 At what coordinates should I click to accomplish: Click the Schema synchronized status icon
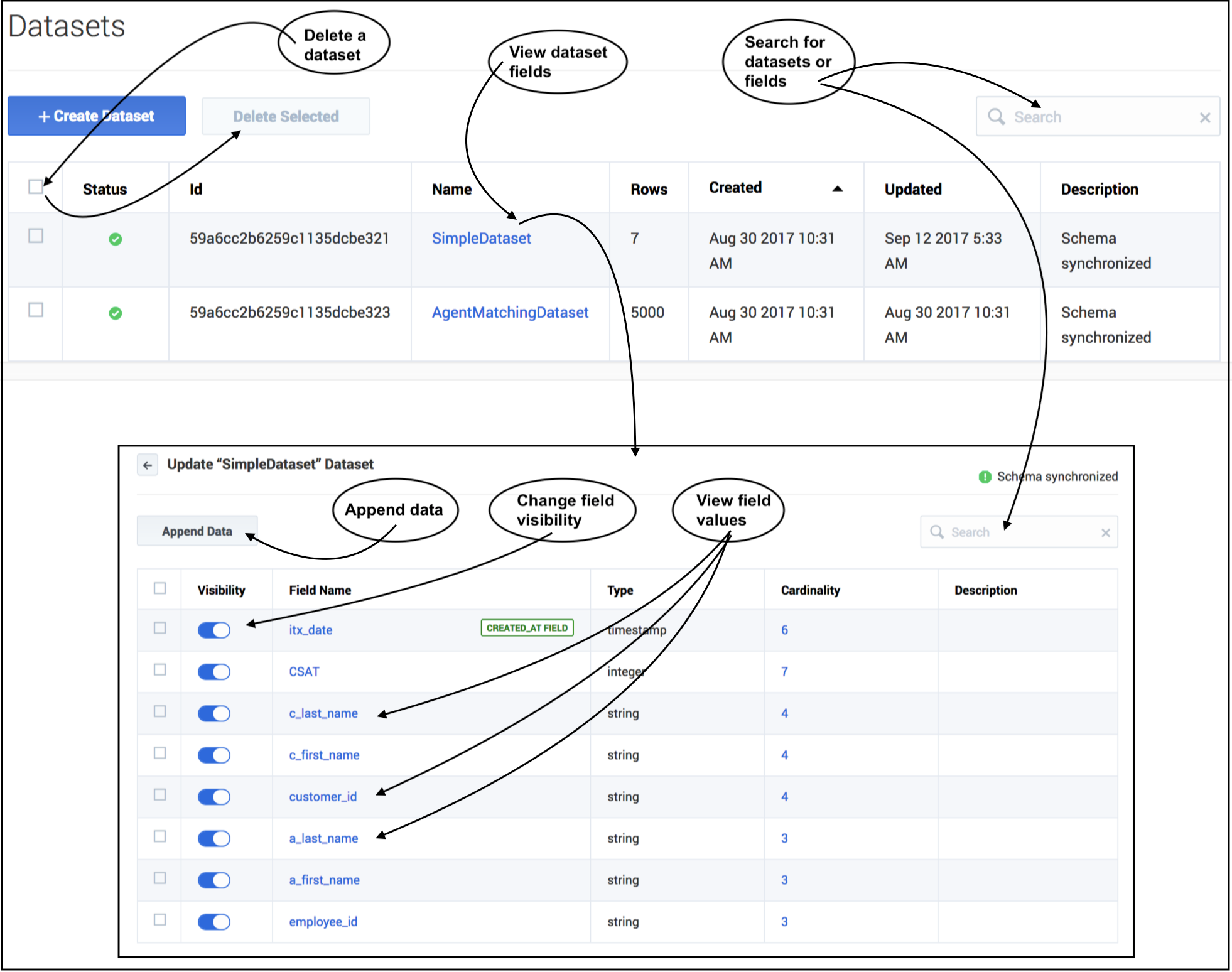[984, 476]
